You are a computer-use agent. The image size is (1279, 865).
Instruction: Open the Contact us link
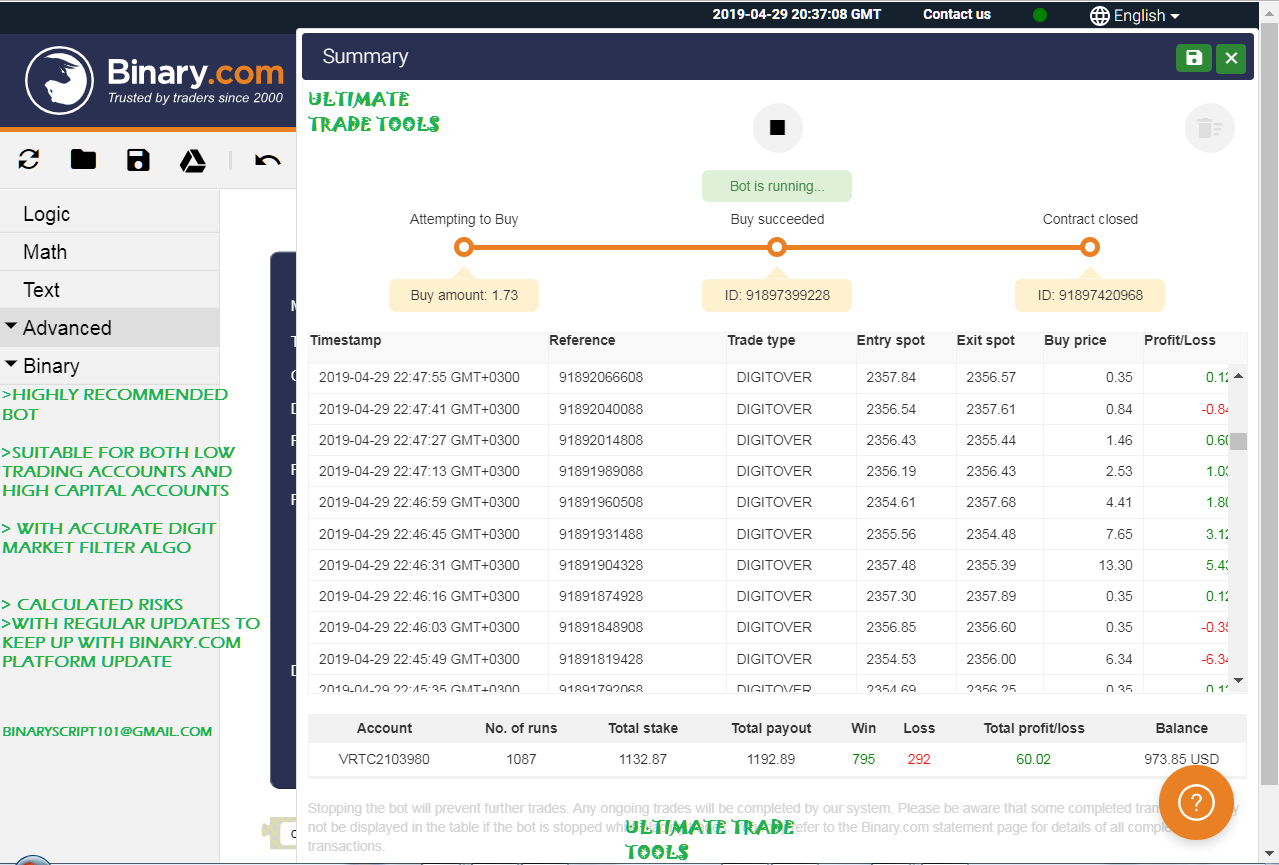coord(957,14)
